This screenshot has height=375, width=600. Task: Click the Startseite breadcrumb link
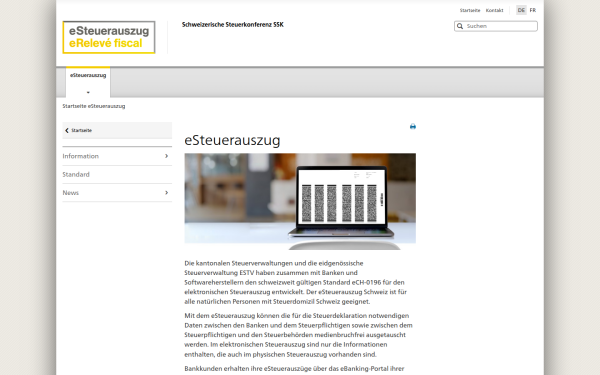click(x=75, y=106)
